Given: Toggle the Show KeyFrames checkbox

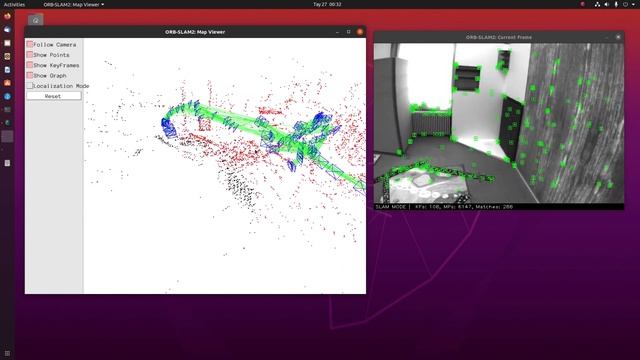Looking at the screenshot, I should tap(30, 65).
